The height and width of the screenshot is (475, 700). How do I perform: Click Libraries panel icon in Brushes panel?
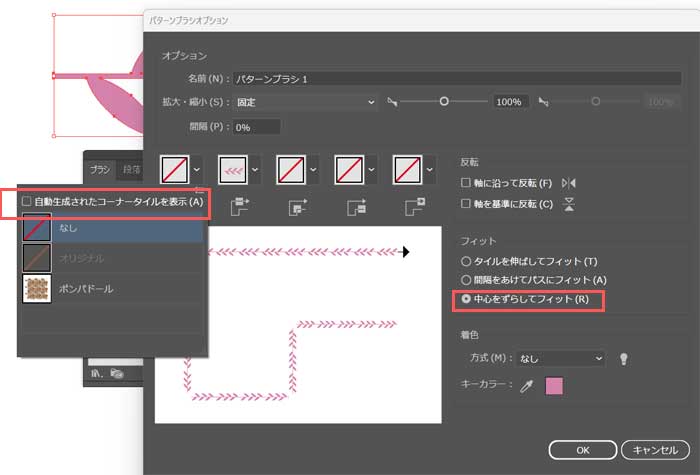(117, 373)
